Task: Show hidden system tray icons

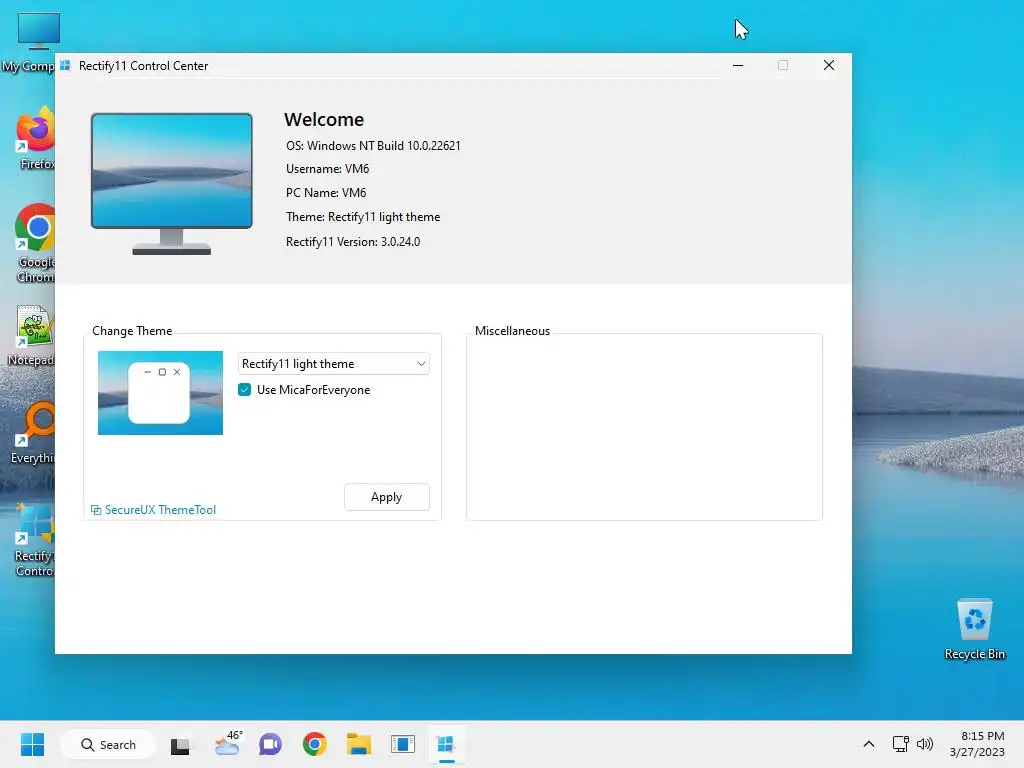Action: 869,744
